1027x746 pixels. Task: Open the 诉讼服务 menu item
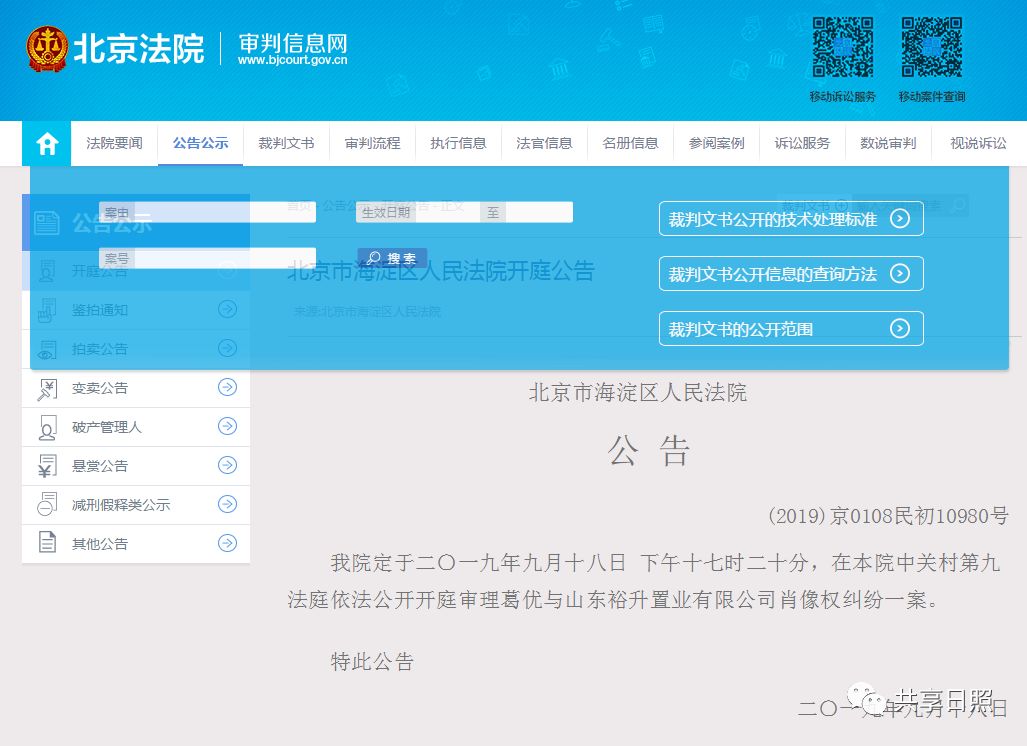(802, 143)
